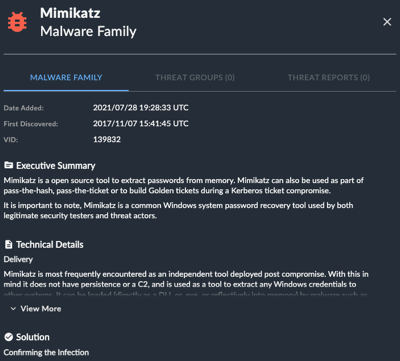Select the Malware Family tab
400x361 pixels.
coord(66,78)
